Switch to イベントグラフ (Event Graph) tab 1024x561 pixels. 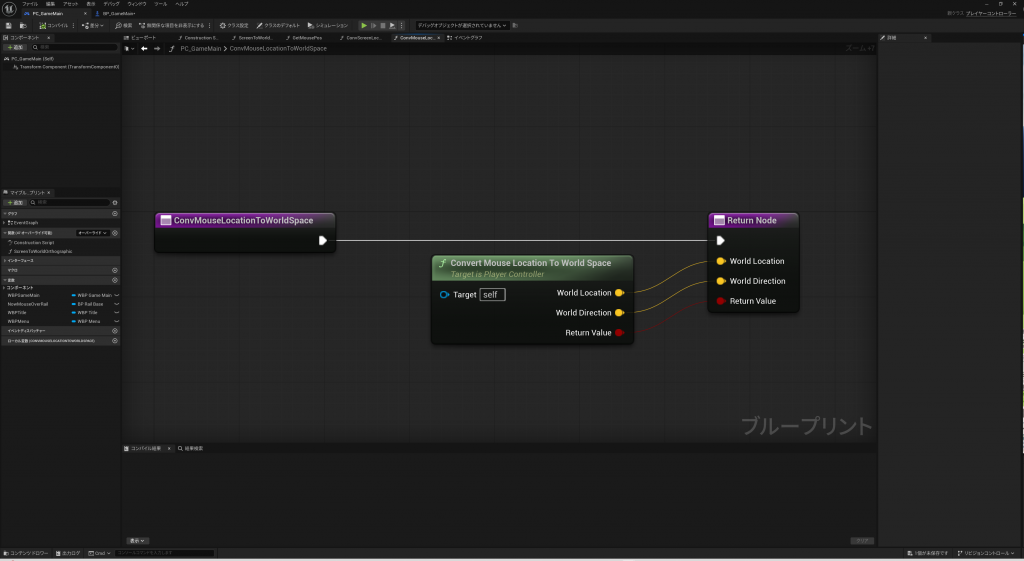[x=464, y=38]
